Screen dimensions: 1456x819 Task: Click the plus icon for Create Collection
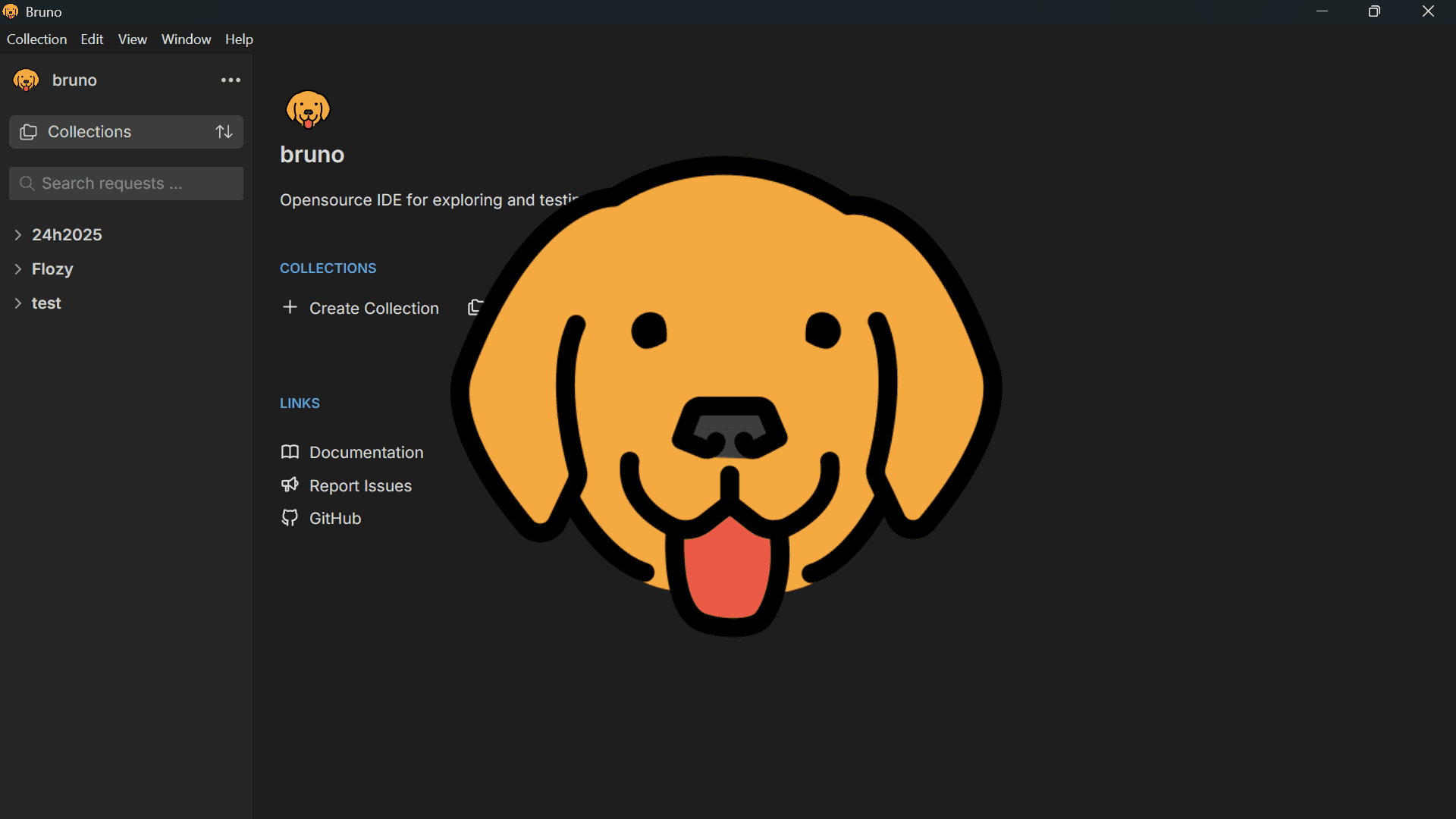pyautogui.click(x=290, y=307)
